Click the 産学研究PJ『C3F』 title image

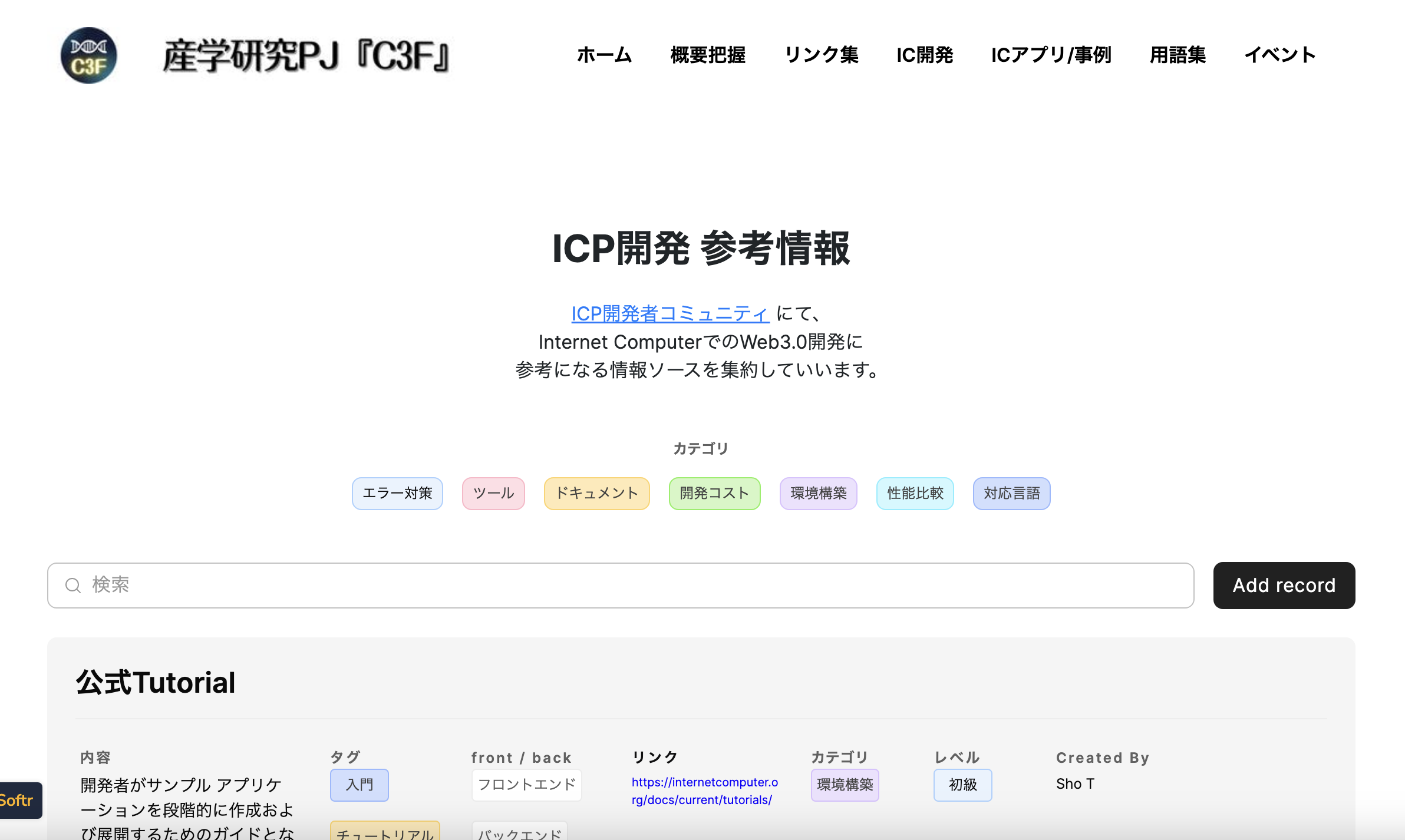(x=307, y=55)
